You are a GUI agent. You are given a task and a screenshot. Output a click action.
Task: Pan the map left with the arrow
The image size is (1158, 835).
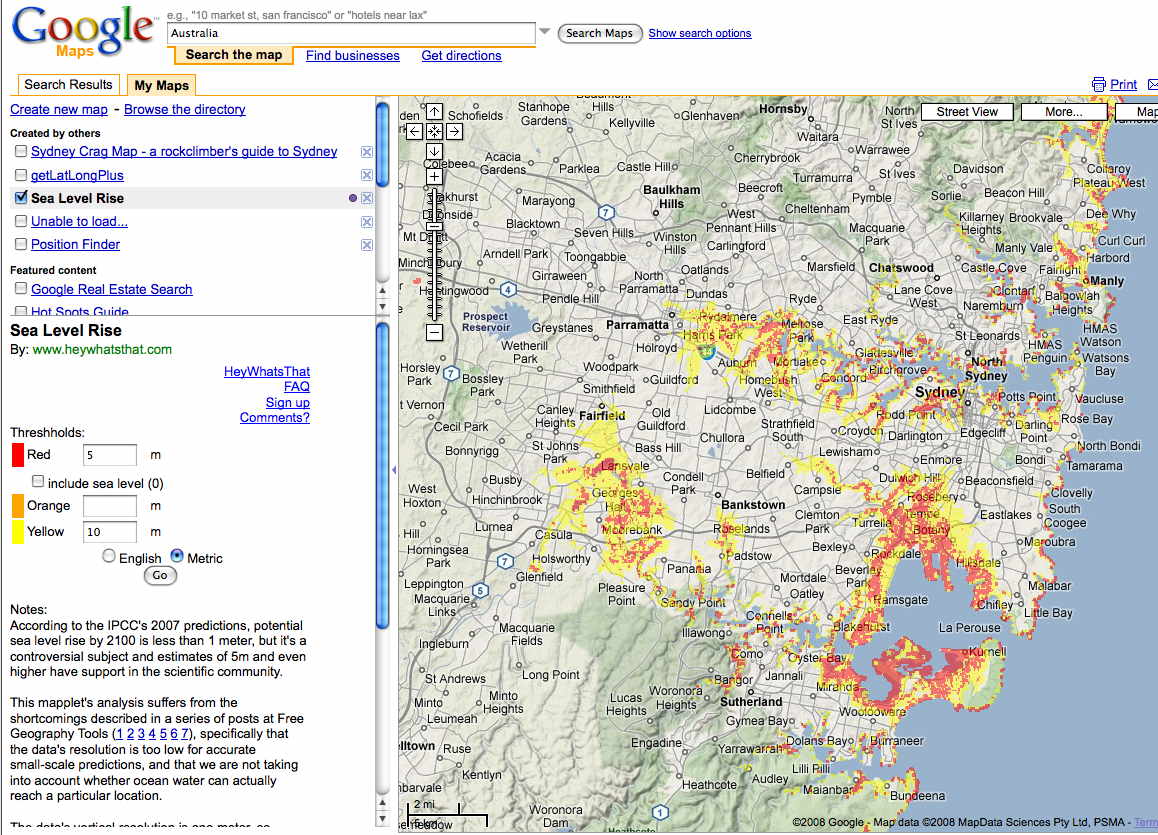point(414,131)
